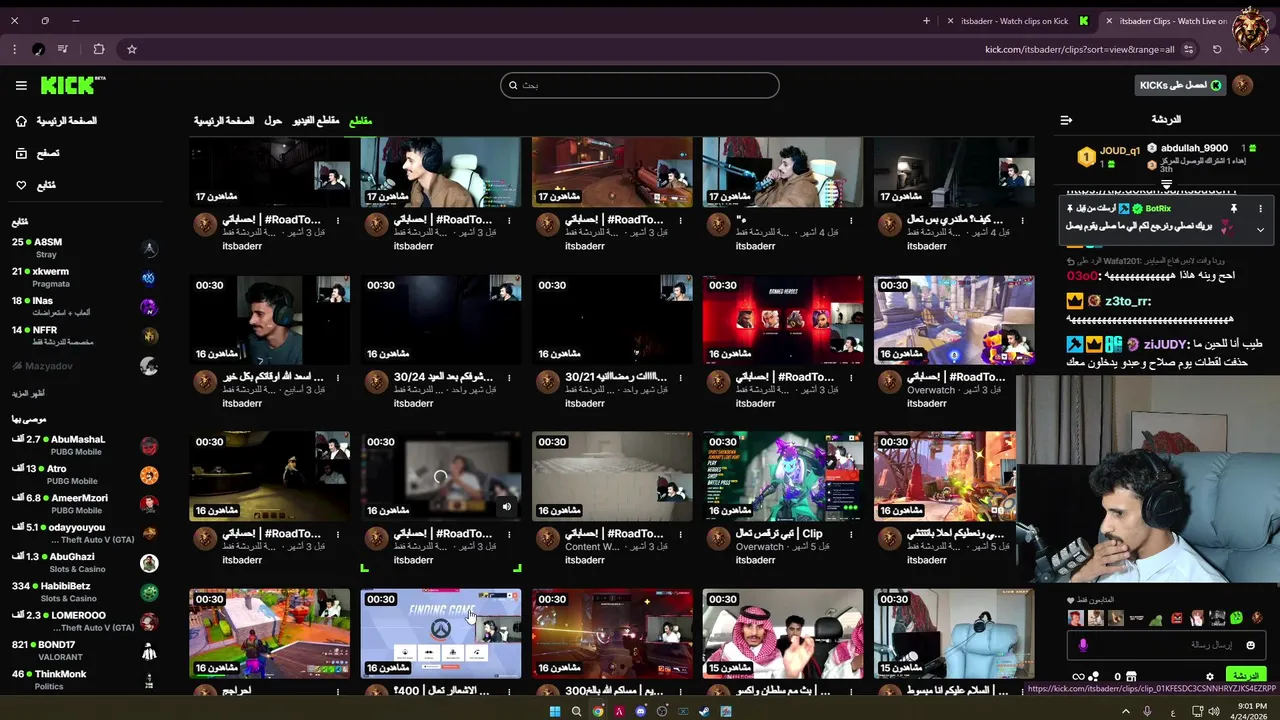Open تصفح browse in the sidebar

click(38, 153)
